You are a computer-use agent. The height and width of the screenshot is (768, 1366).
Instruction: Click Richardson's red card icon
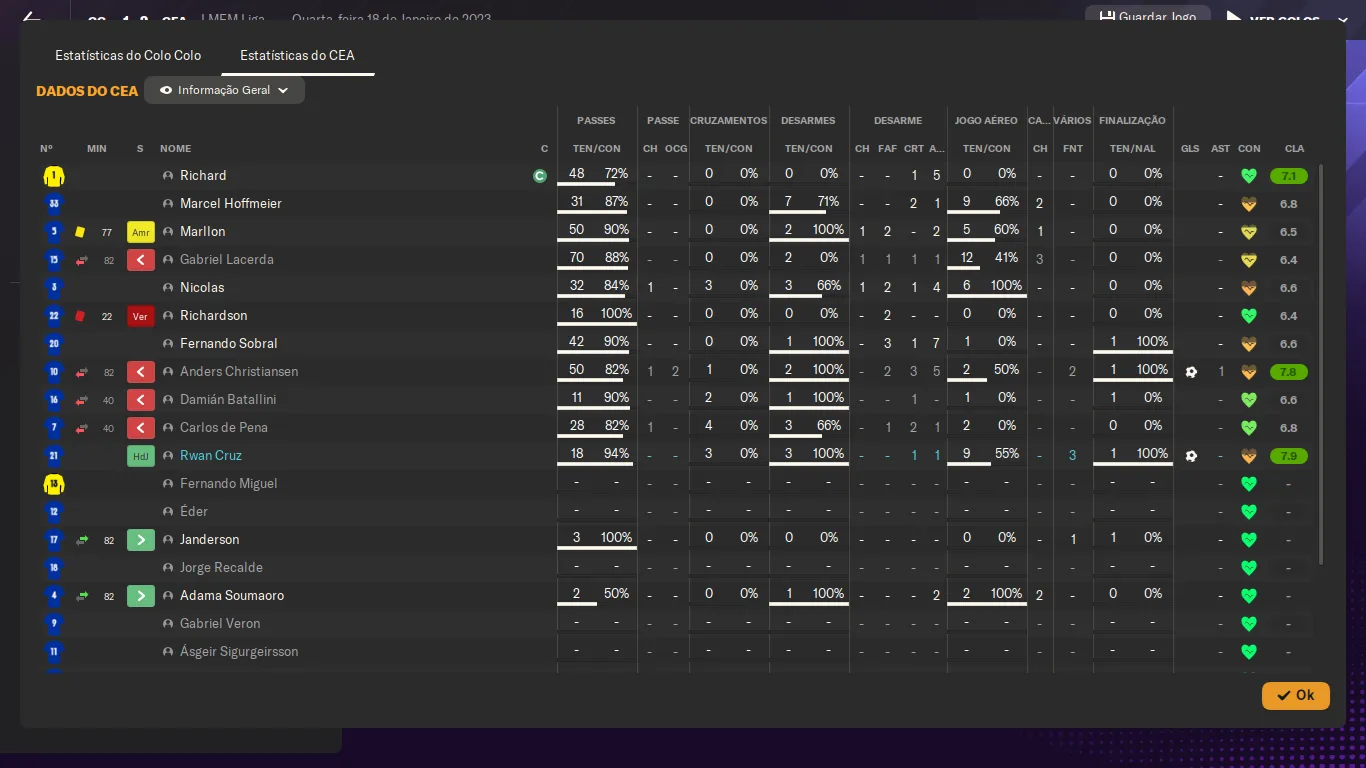pyautogui.click(x=80, y=316)
